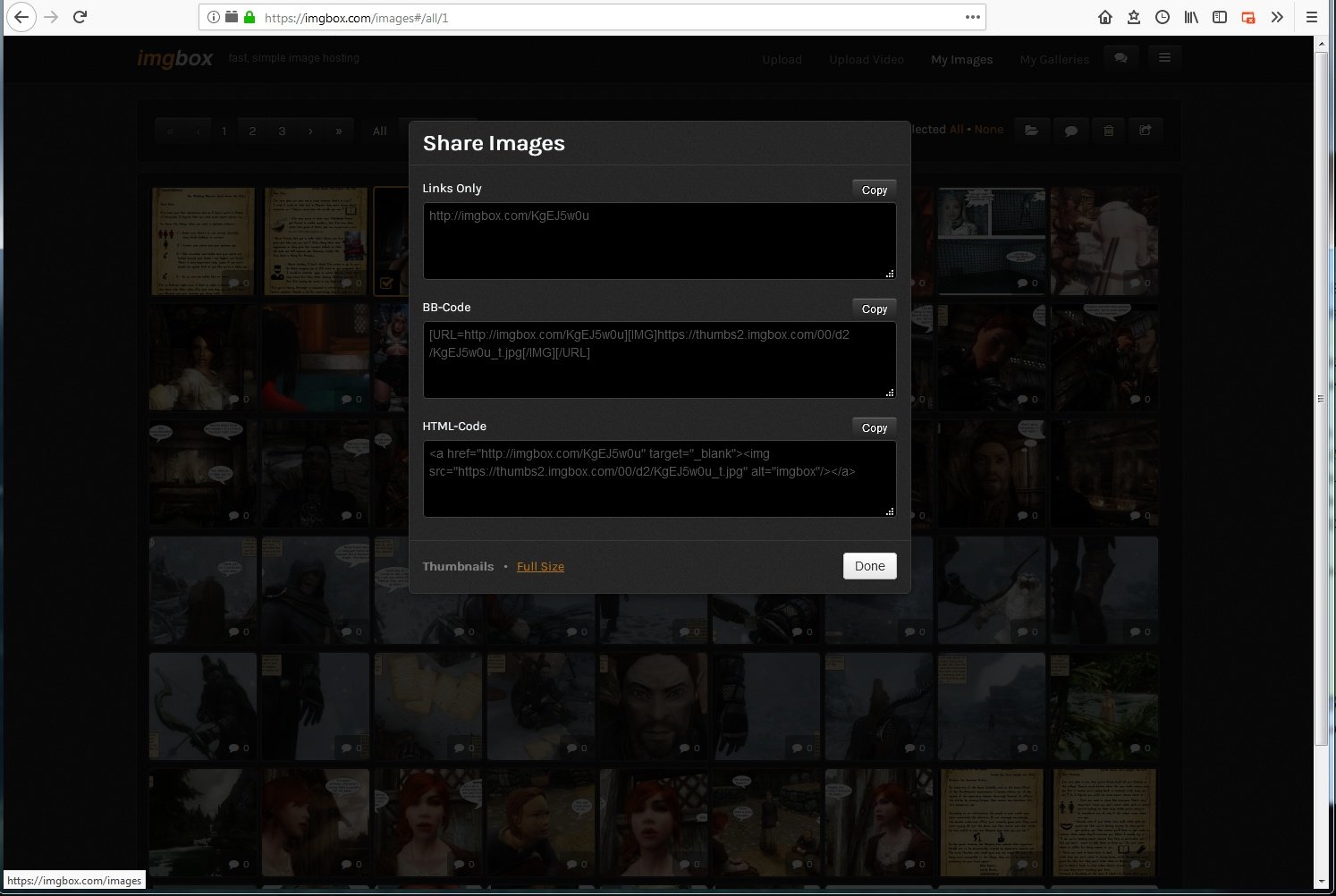This screenshot has width=1336, height=896.
Task: Go back using the browser back arrow
Action: [x=21, y=17]
